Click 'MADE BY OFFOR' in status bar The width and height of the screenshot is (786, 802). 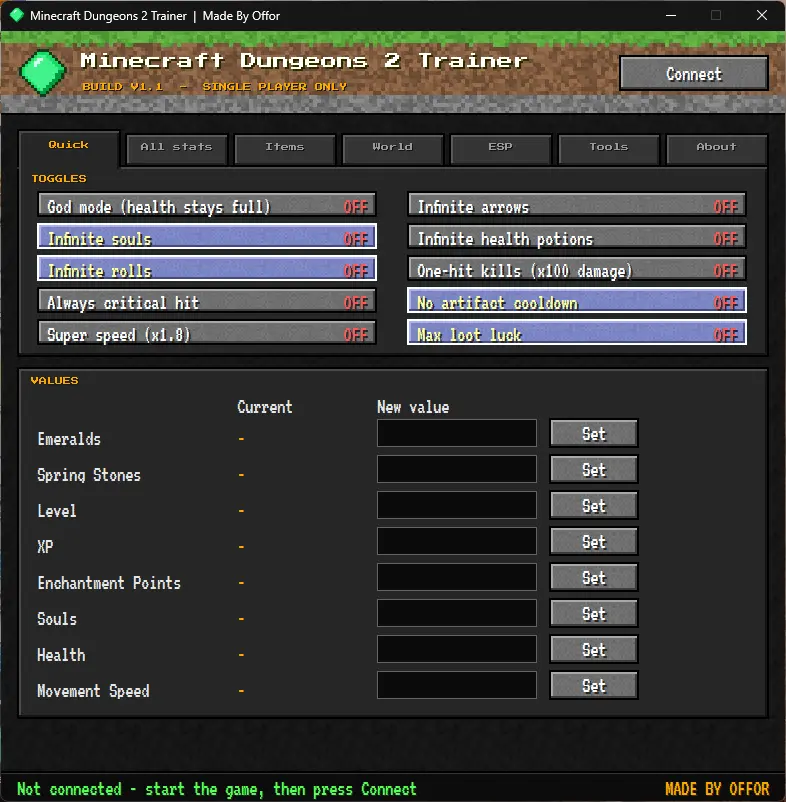(x=717, y=789)
